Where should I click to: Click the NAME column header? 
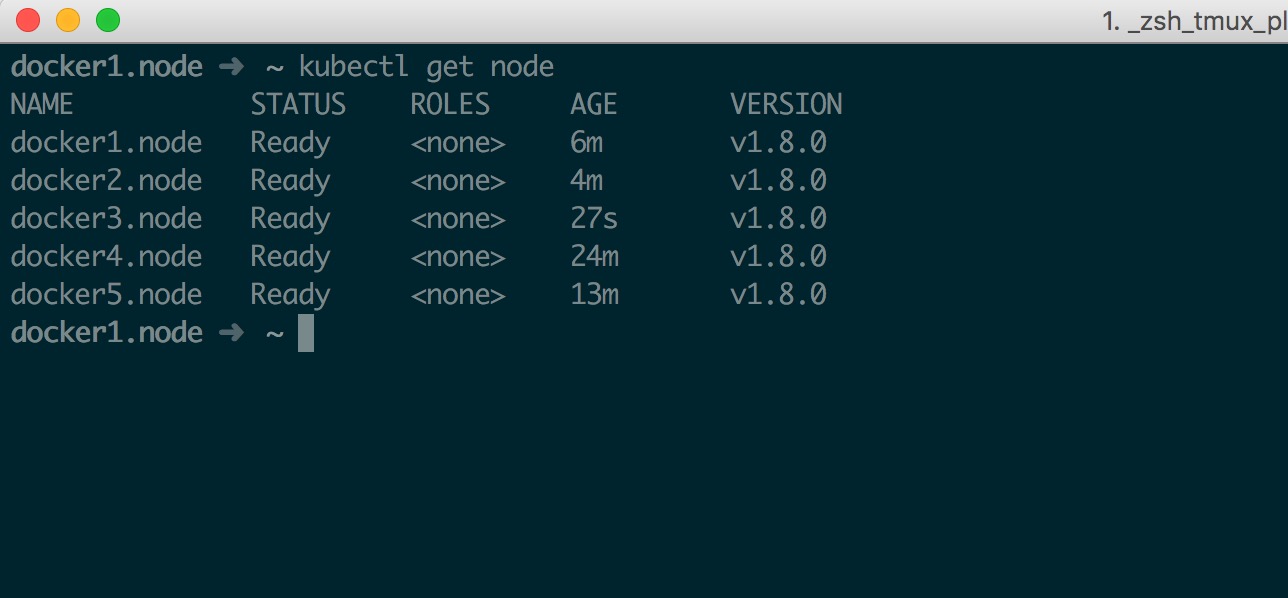pos(42,105)
